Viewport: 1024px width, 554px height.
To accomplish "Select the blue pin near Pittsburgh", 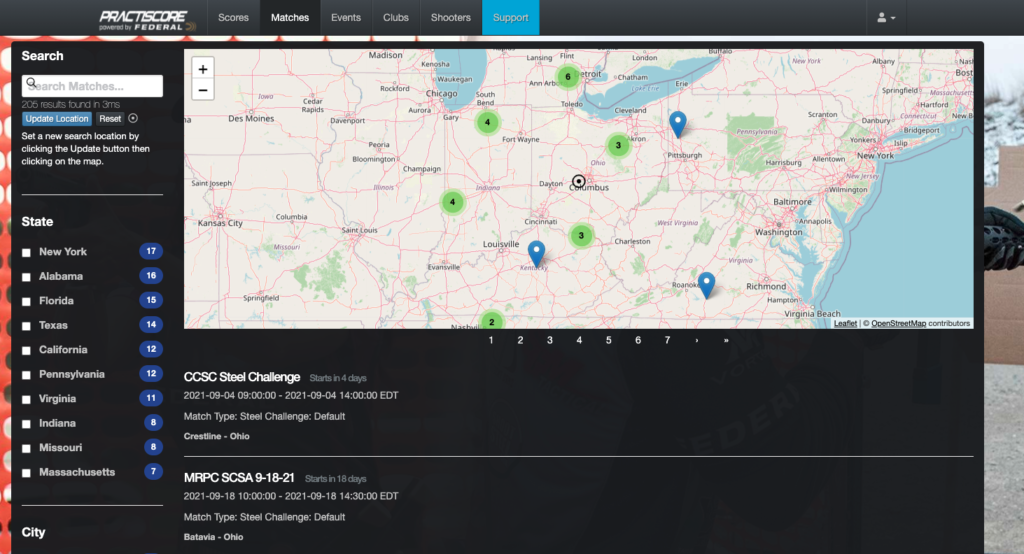I will click(678, 124).
